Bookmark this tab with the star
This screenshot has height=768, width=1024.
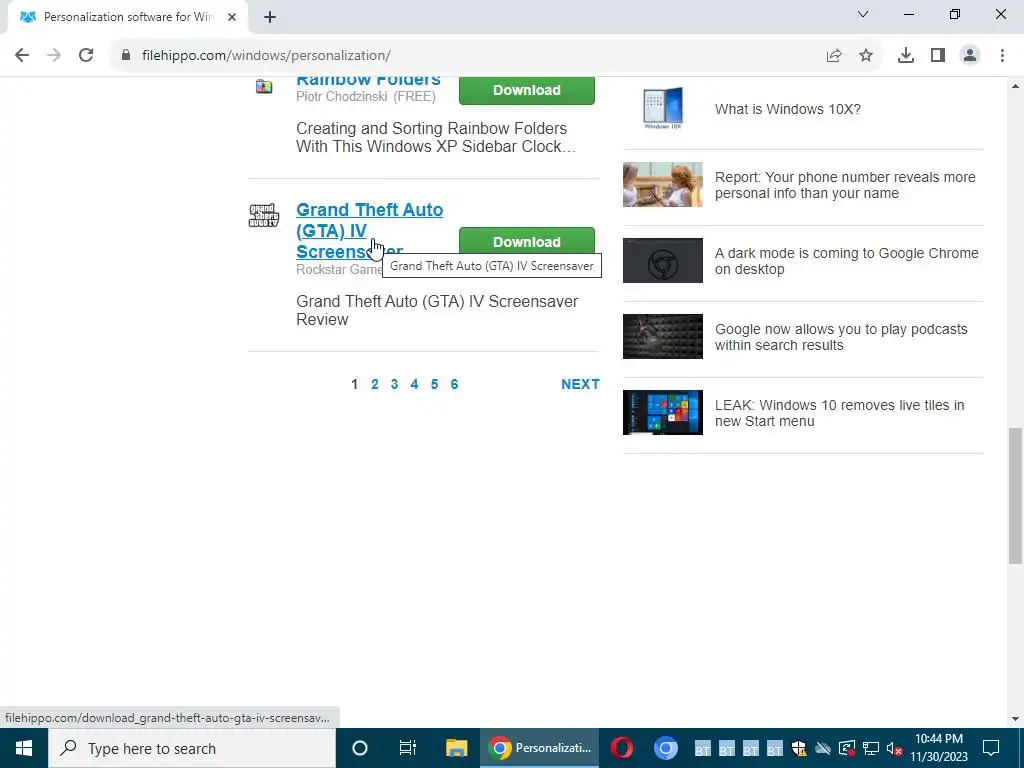click(x=866, y=55)
